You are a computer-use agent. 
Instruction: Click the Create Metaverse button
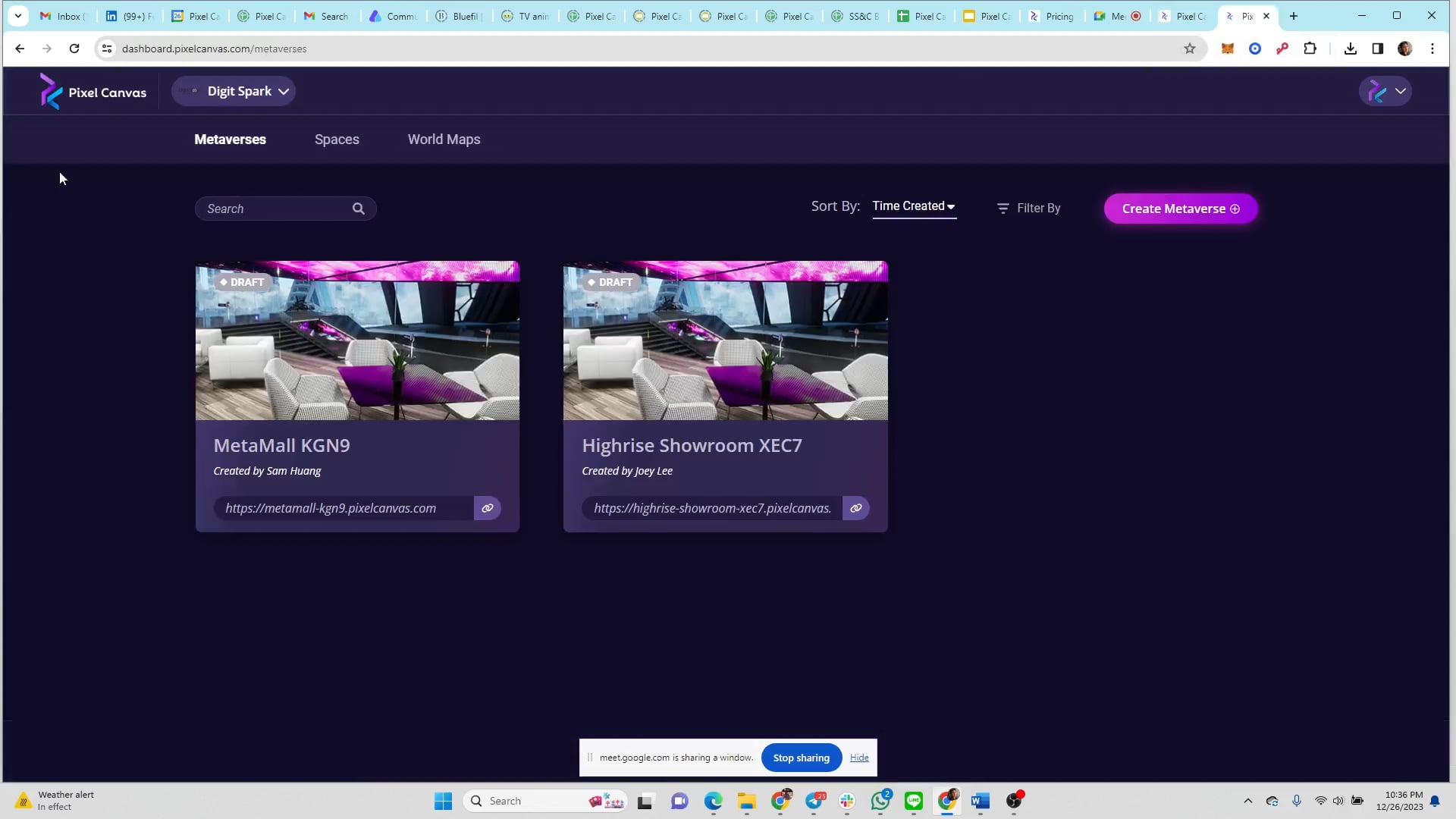(1179, 209)
